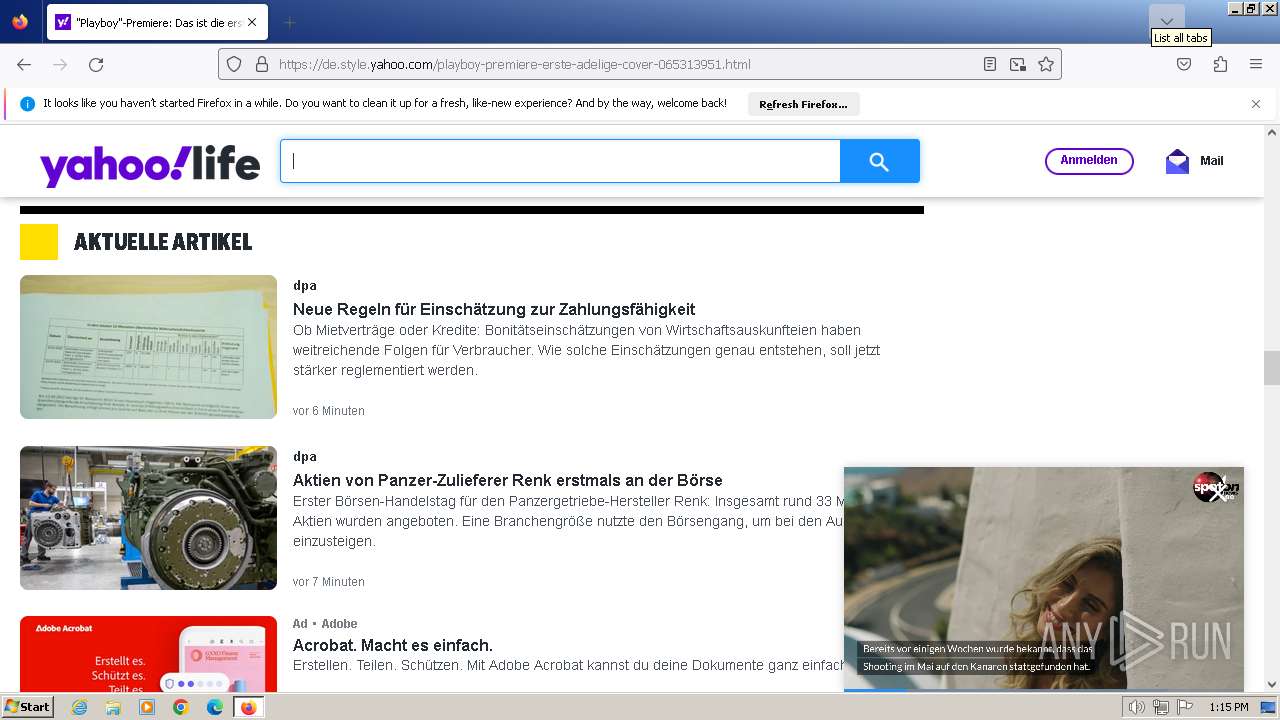Click the floating video player

(1043, 578)
